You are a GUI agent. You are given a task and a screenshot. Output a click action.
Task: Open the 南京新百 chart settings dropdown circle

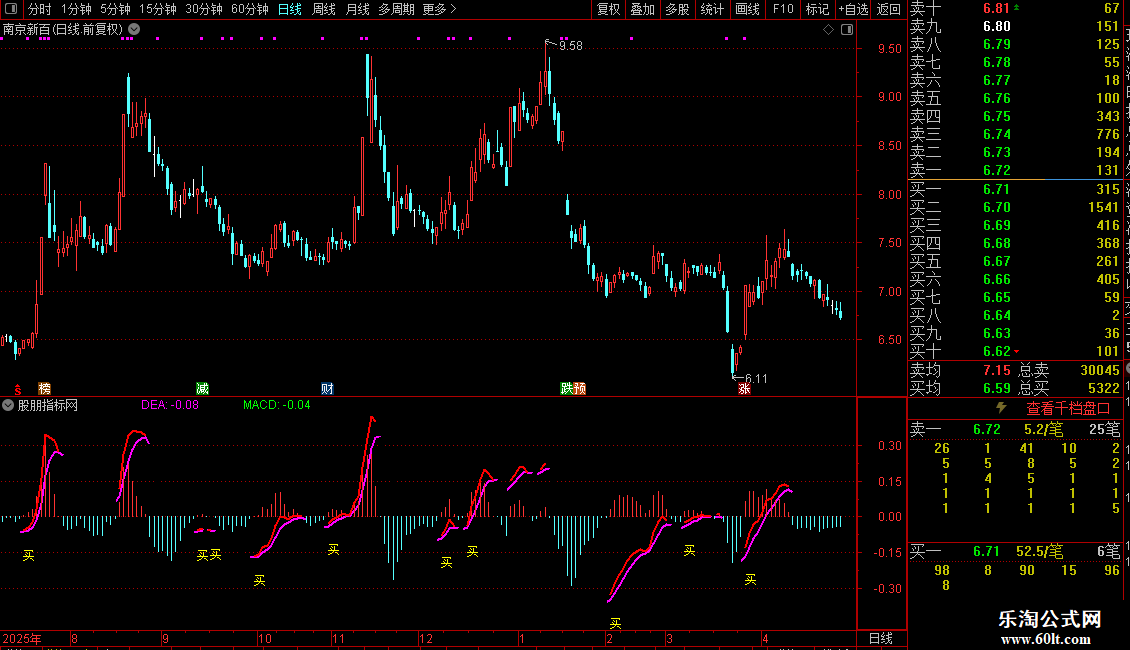(134, 30)
